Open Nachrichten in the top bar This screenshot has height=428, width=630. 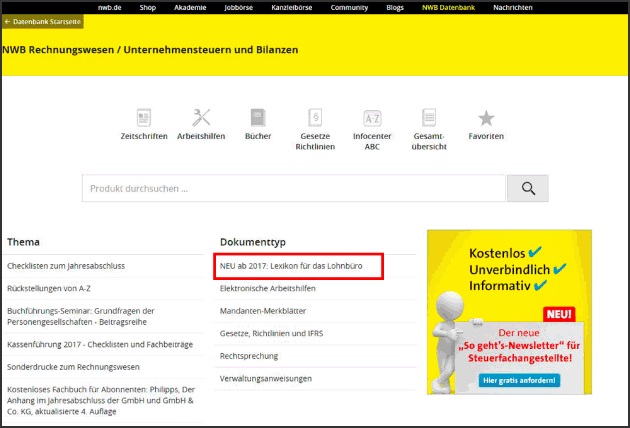pyautogui.click(x=510, y=7)
